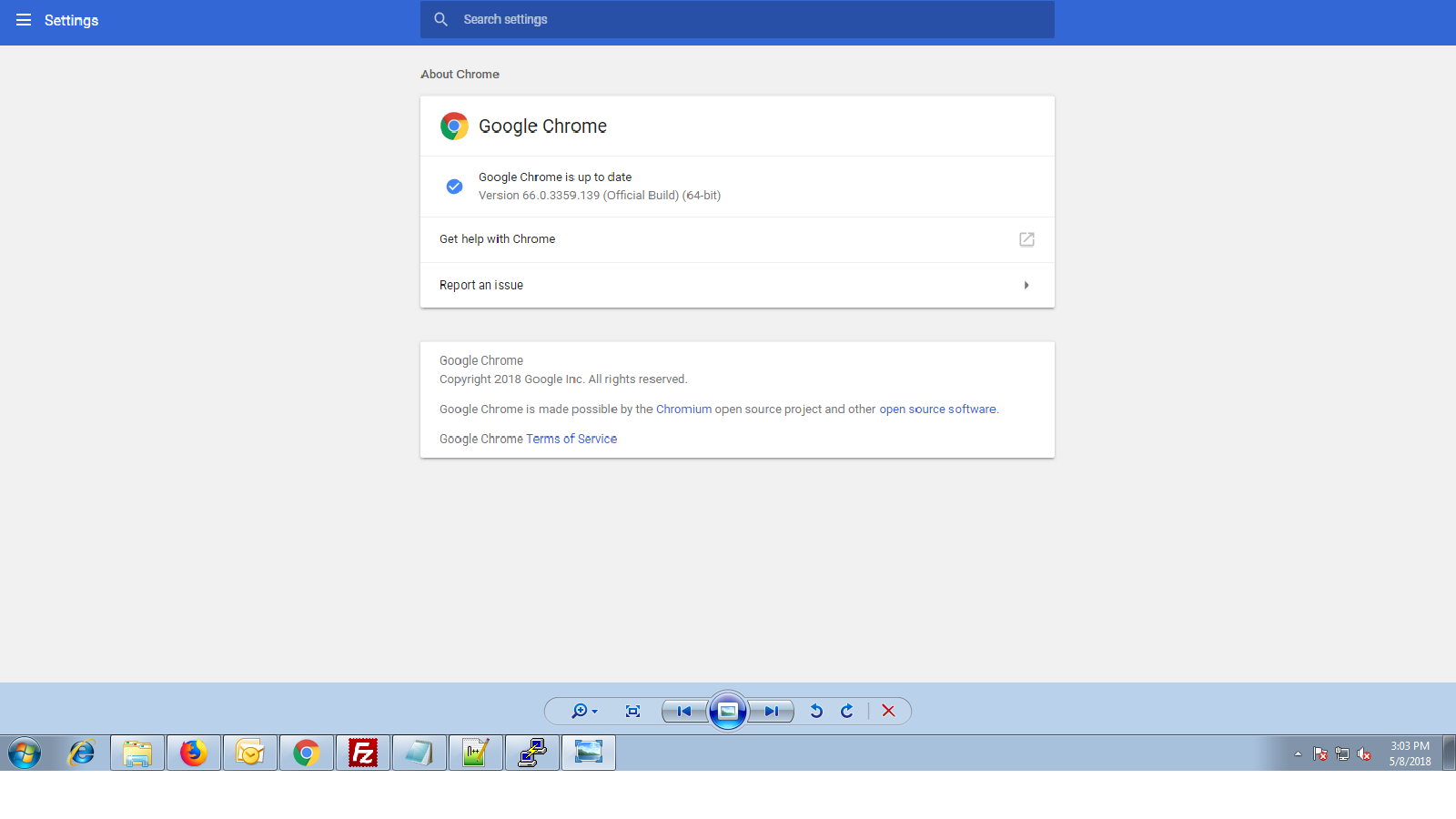Open the zoom magnifier control in photo viewer

pos(582,712)
